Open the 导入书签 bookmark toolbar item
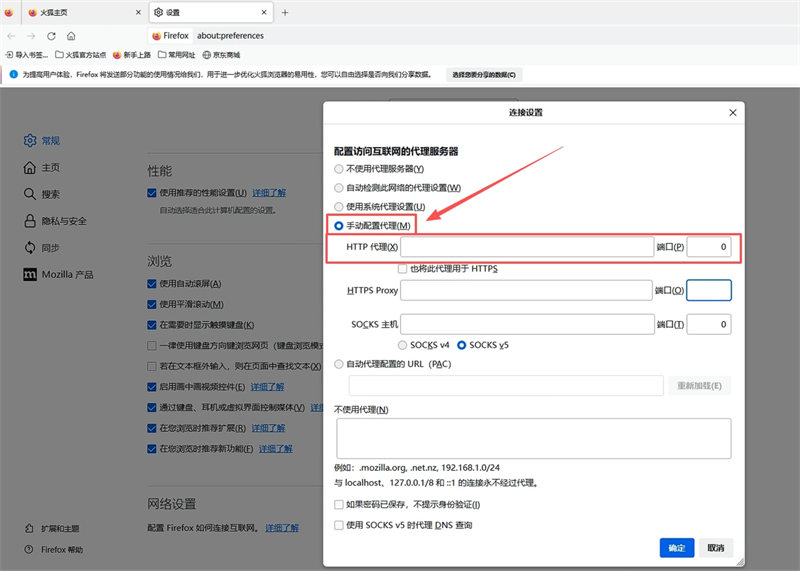Image resolution: width=800 pixels, height=571 pixels. [x=27, y=55]
